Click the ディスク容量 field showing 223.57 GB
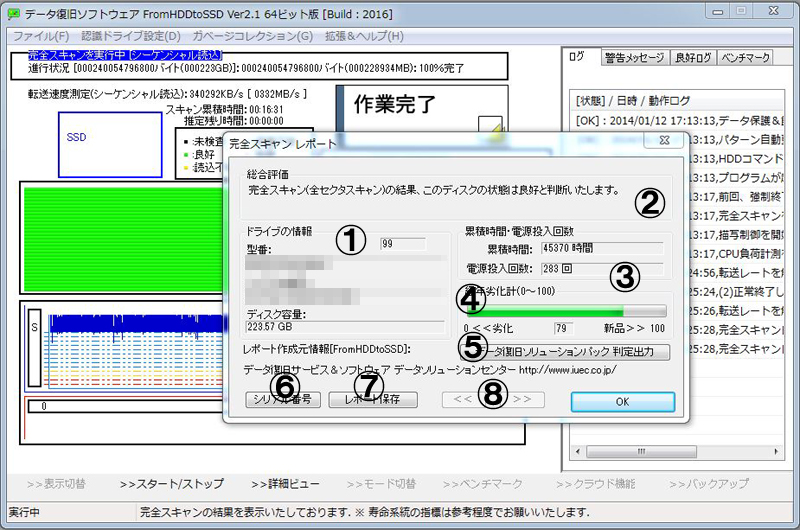 [345, 327]
